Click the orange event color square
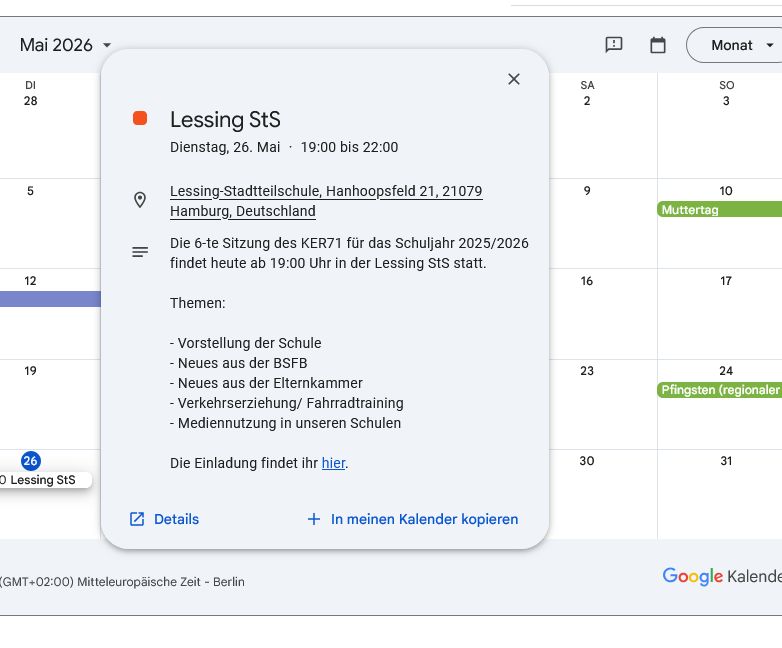 [x=140, y=118]
